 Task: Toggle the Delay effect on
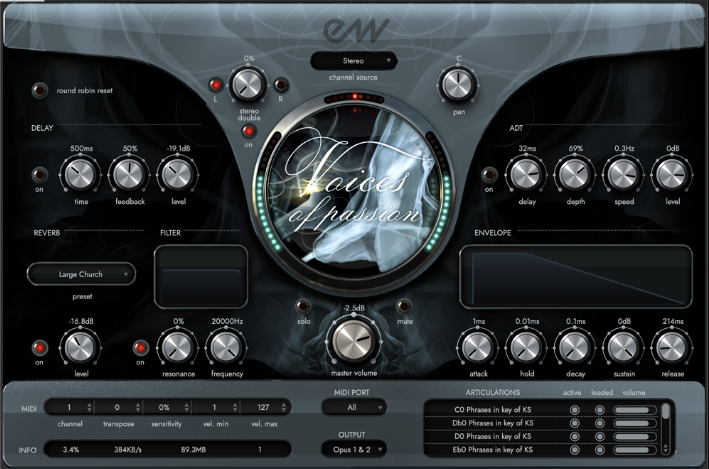pos(40,175)
